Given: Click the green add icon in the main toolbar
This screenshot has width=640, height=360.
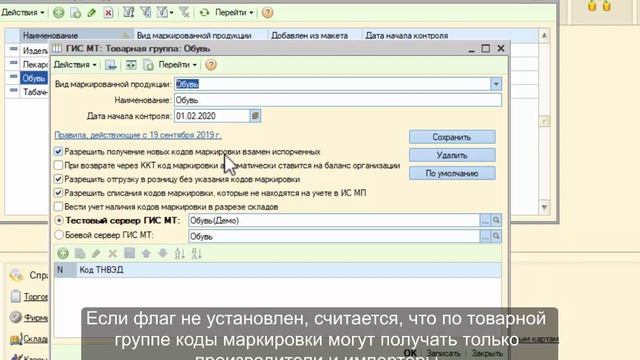Looking at the screenshot, I should (59, 13).
